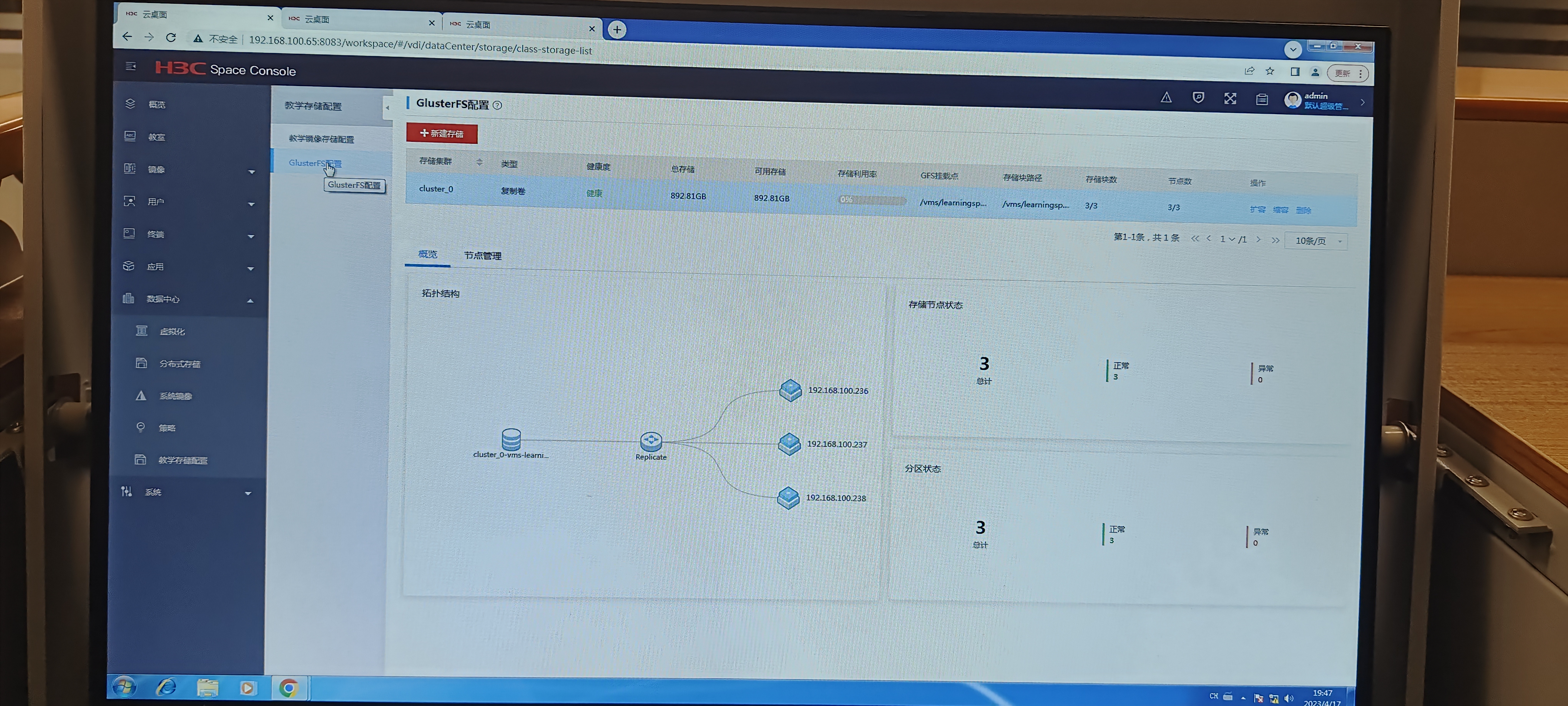This screenshot has width=1568, height=706.
Task: Open the shield security icon in header
Action: point(1198,98)
